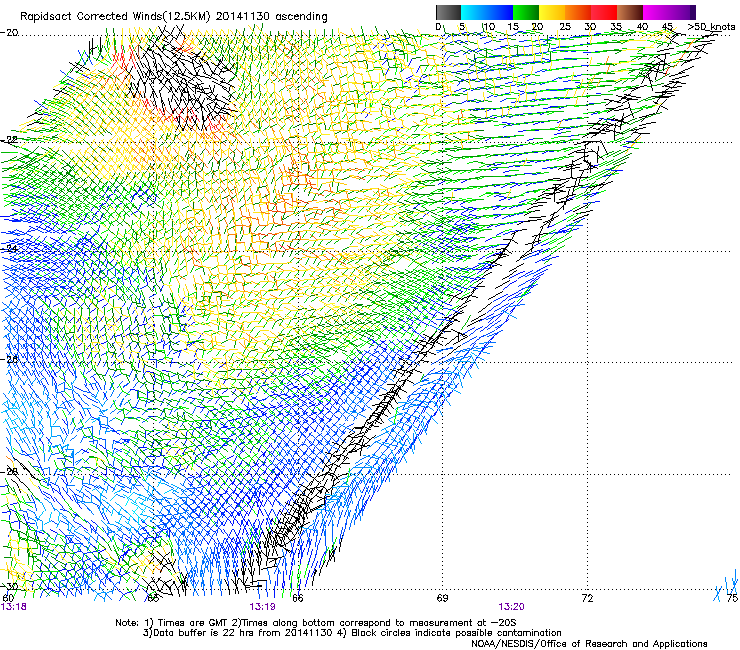Click the latitude label '-22' on left axis
The image size is (740, 650).
coord(9,140)
